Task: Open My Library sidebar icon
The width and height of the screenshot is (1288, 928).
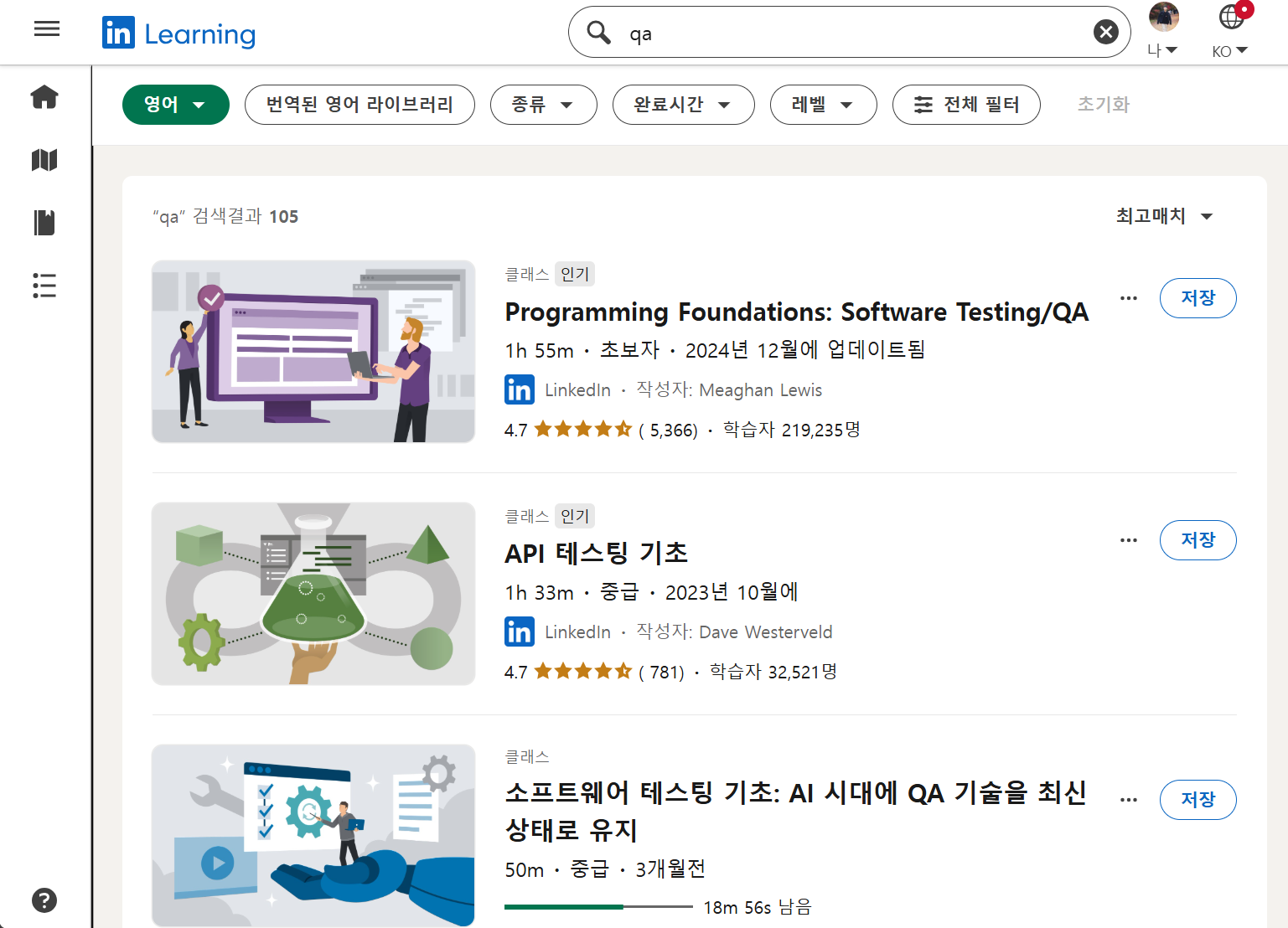Action: point(44,223)
